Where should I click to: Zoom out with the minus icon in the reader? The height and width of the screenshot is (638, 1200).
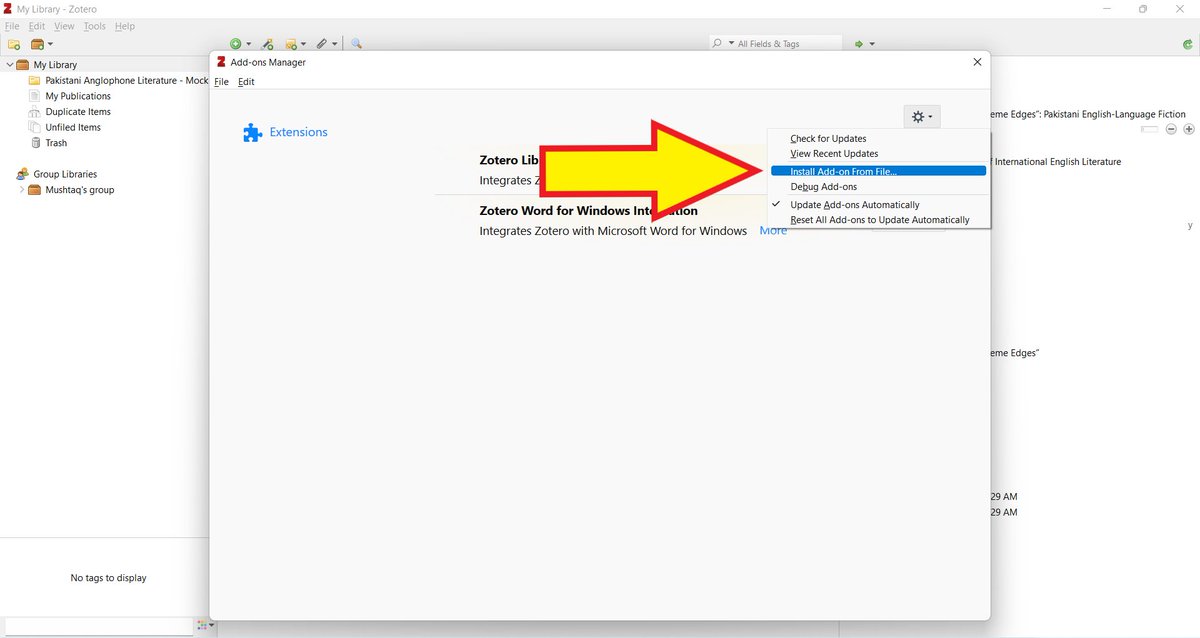point(1170,129)
